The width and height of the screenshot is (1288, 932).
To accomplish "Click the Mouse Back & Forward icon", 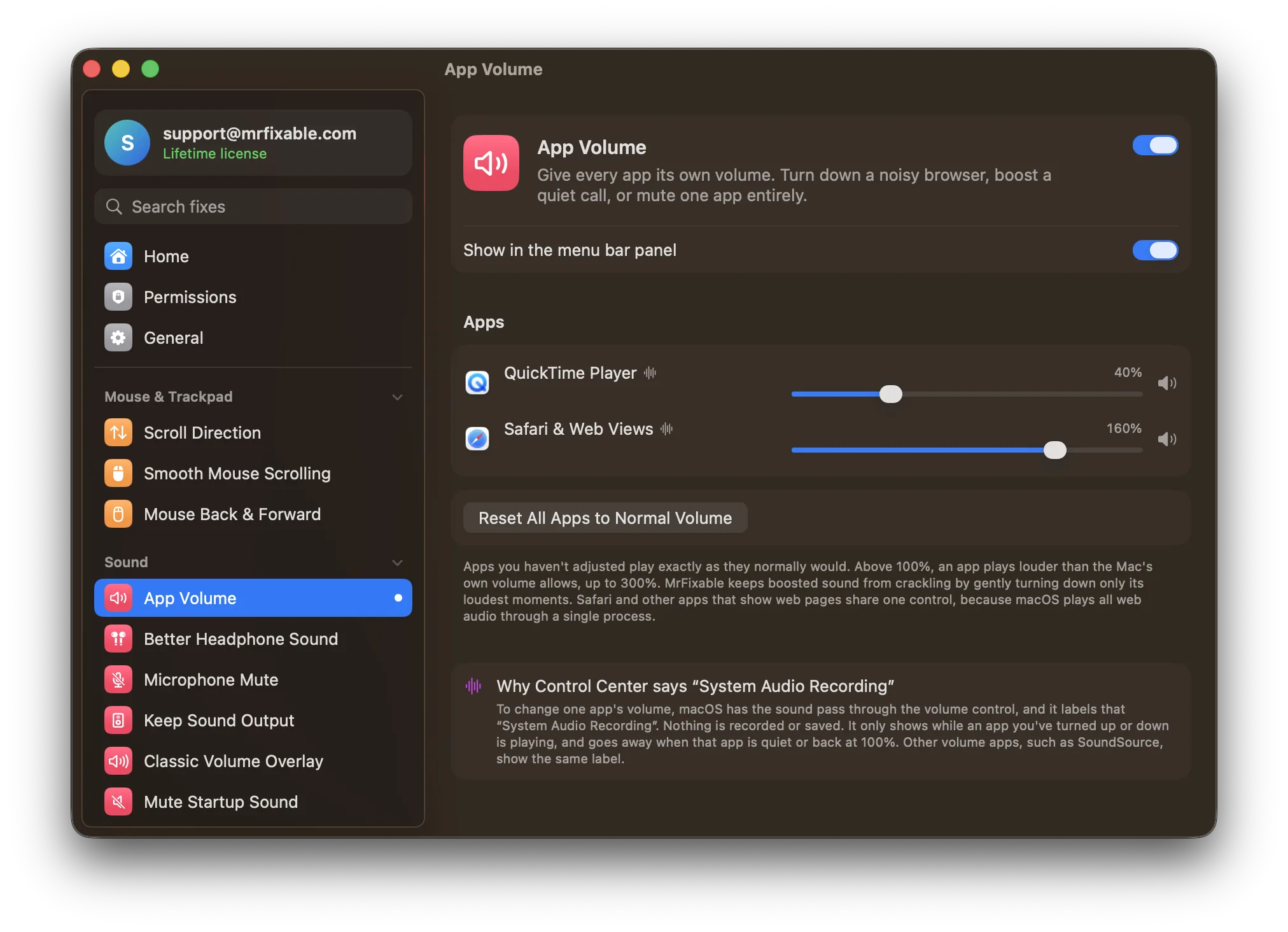I will pos(118,514).
